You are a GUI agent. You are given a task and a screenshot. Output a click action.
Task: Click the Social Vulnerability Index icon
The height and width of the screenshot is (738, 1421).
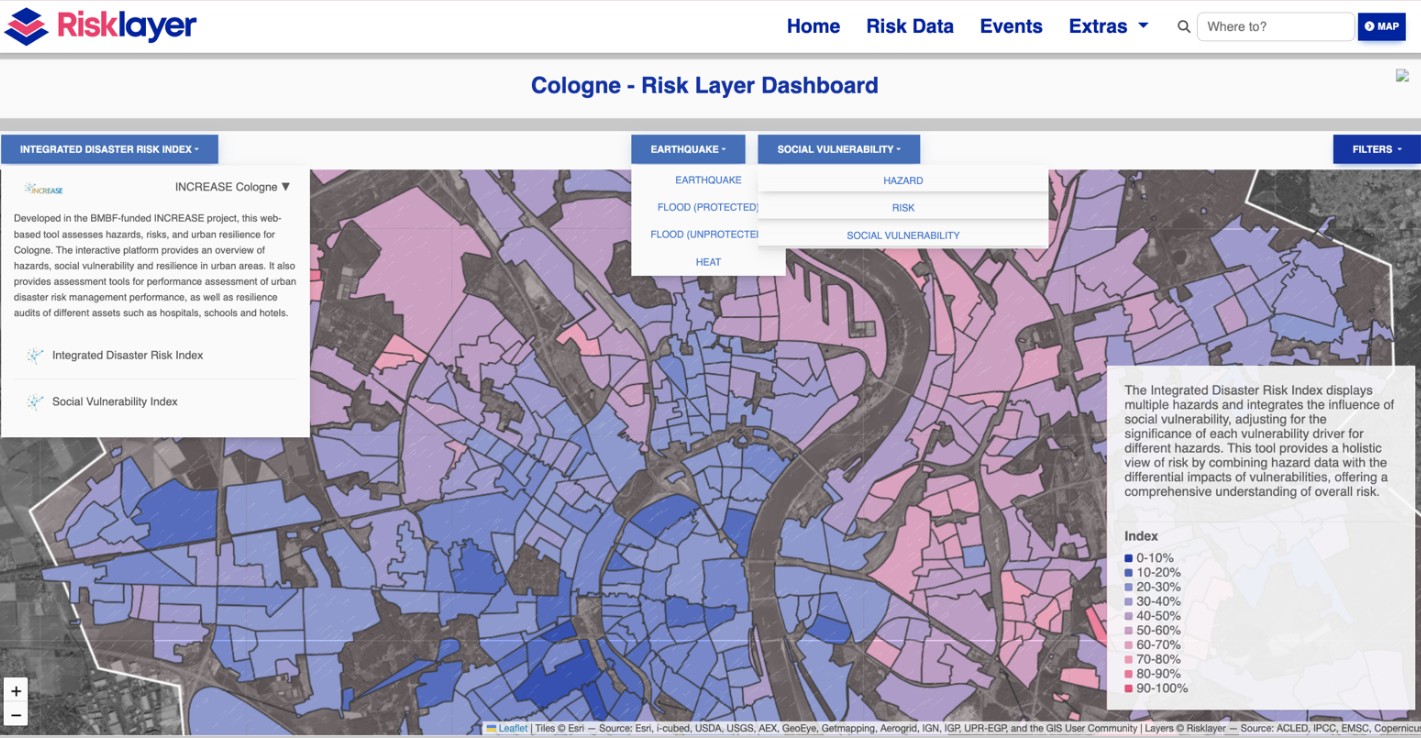tap(35, 402)
